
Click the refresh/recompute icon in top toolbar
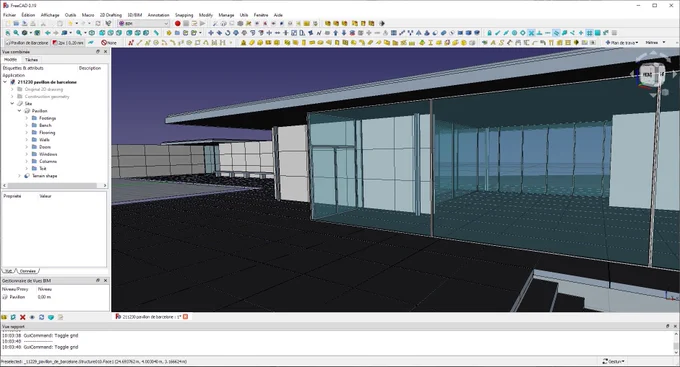coord(98,23)
